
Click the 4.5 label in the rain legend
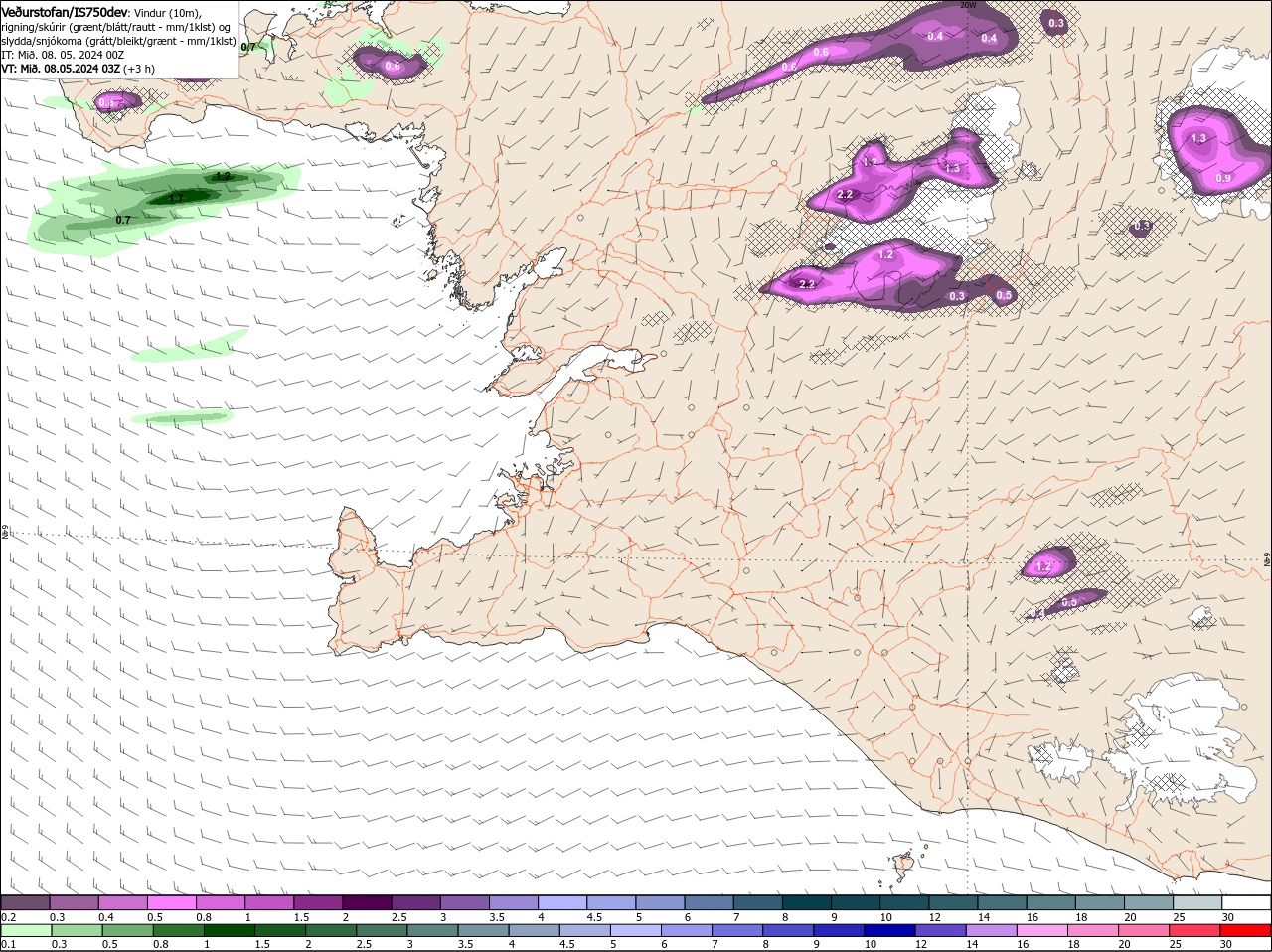pyautogui.click(x=566, y=944)
